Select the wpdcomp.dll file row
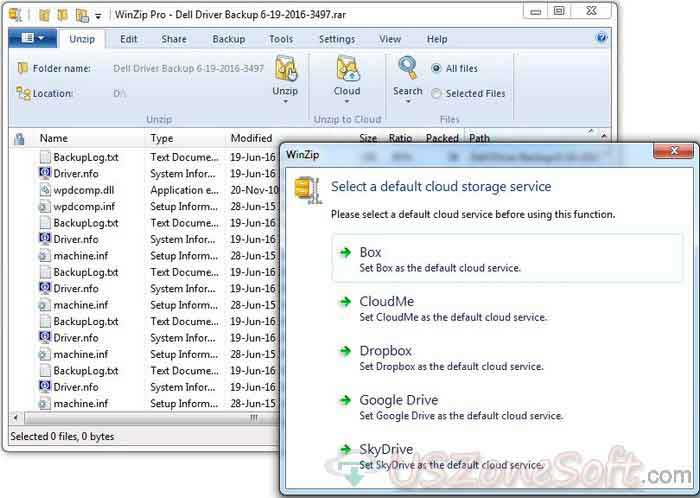The width and height of the screenshot is (700, 498). (x=144, y=190)
